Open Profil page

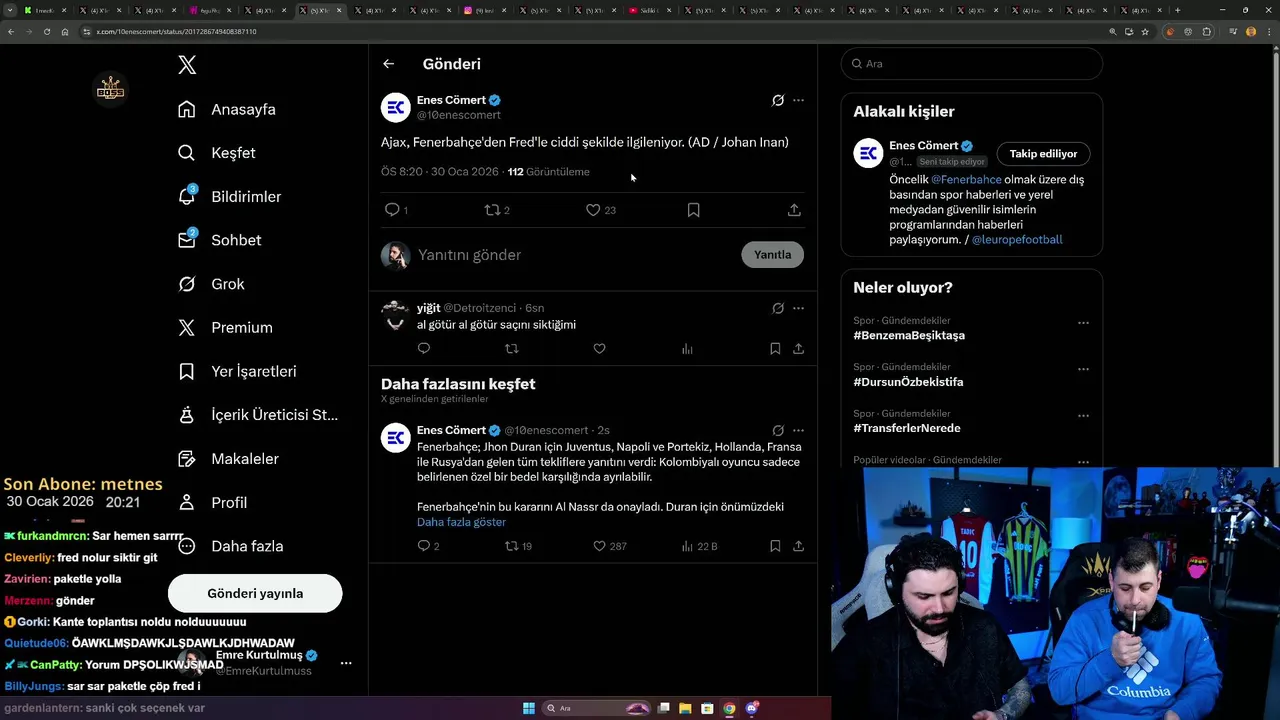(213, 502)
